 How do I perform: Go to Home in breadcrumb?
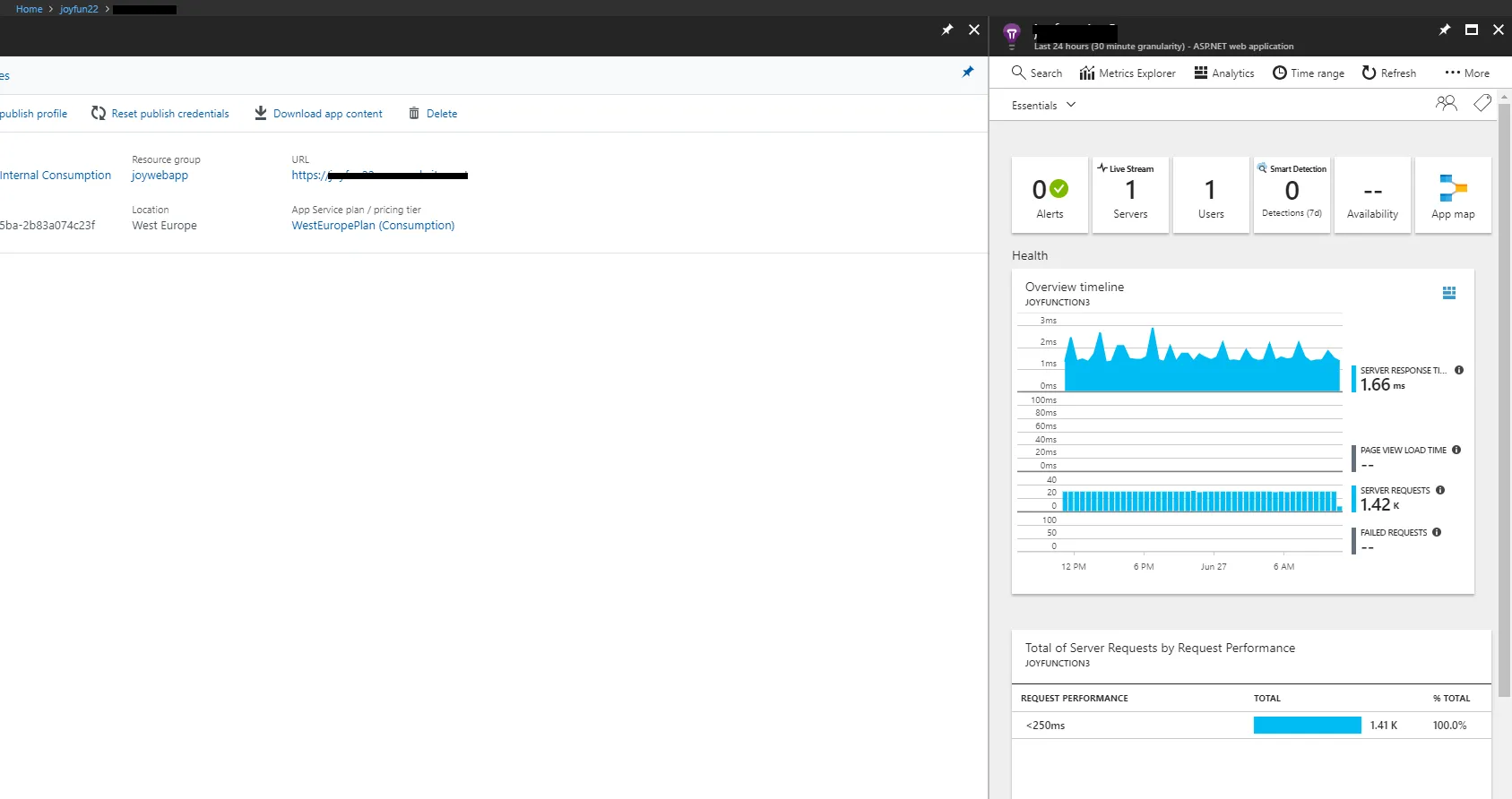[x=29, y=9]
